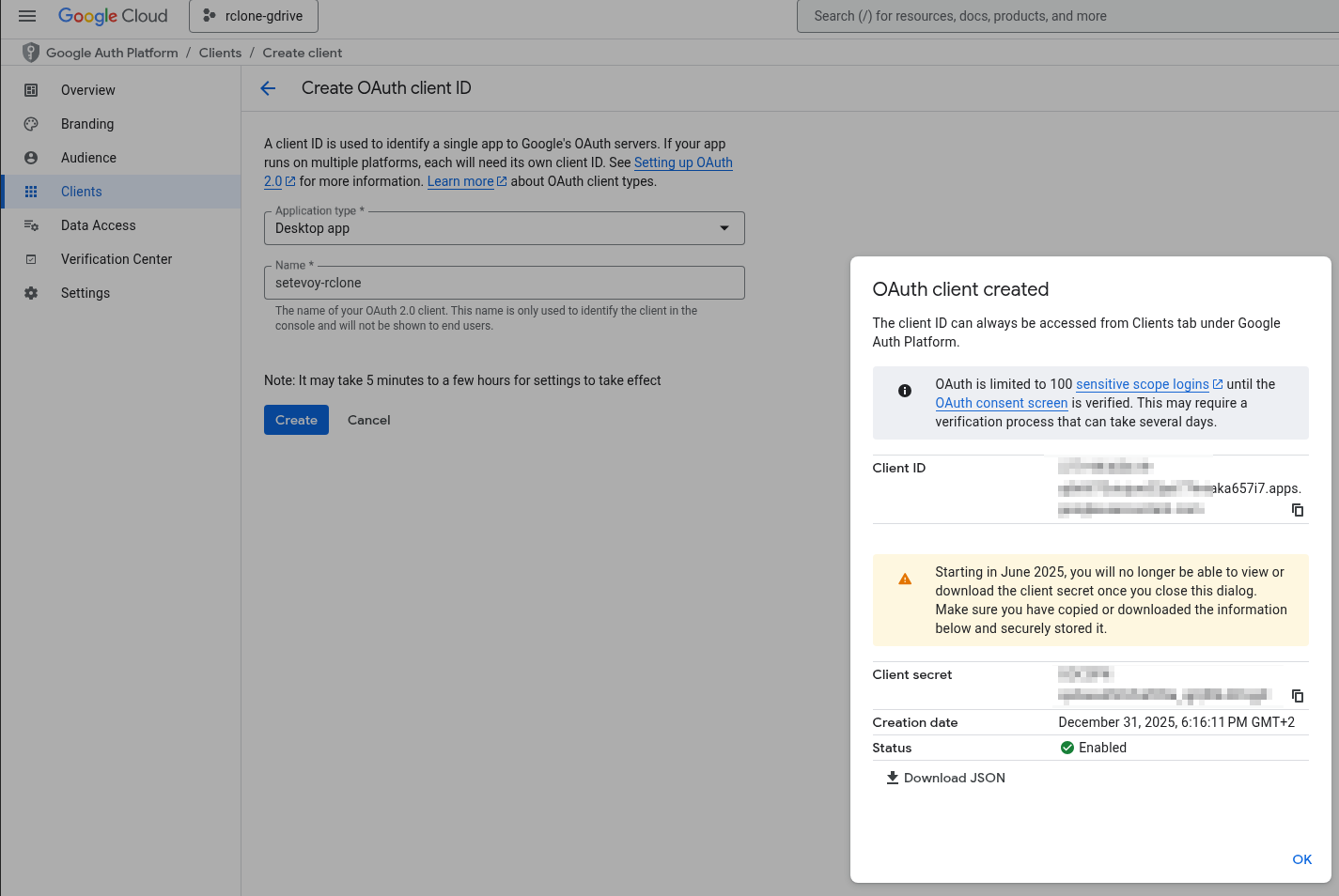This screenshot has height=896, width=1339.
Task: Click the Name input field
Action: tap(504, 283)
